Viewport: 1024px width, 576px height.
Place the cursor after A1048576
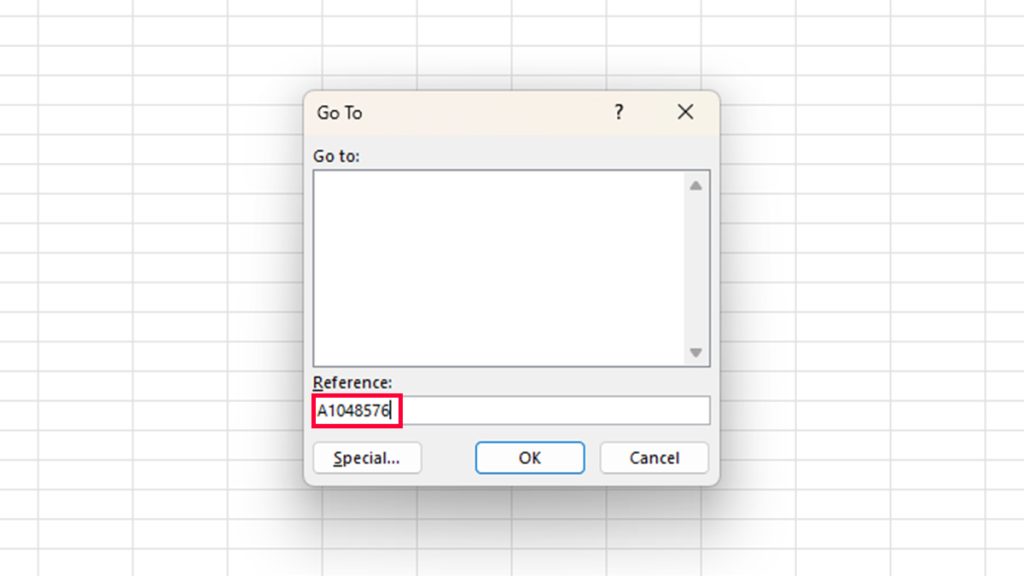click(x=392, y=409)
